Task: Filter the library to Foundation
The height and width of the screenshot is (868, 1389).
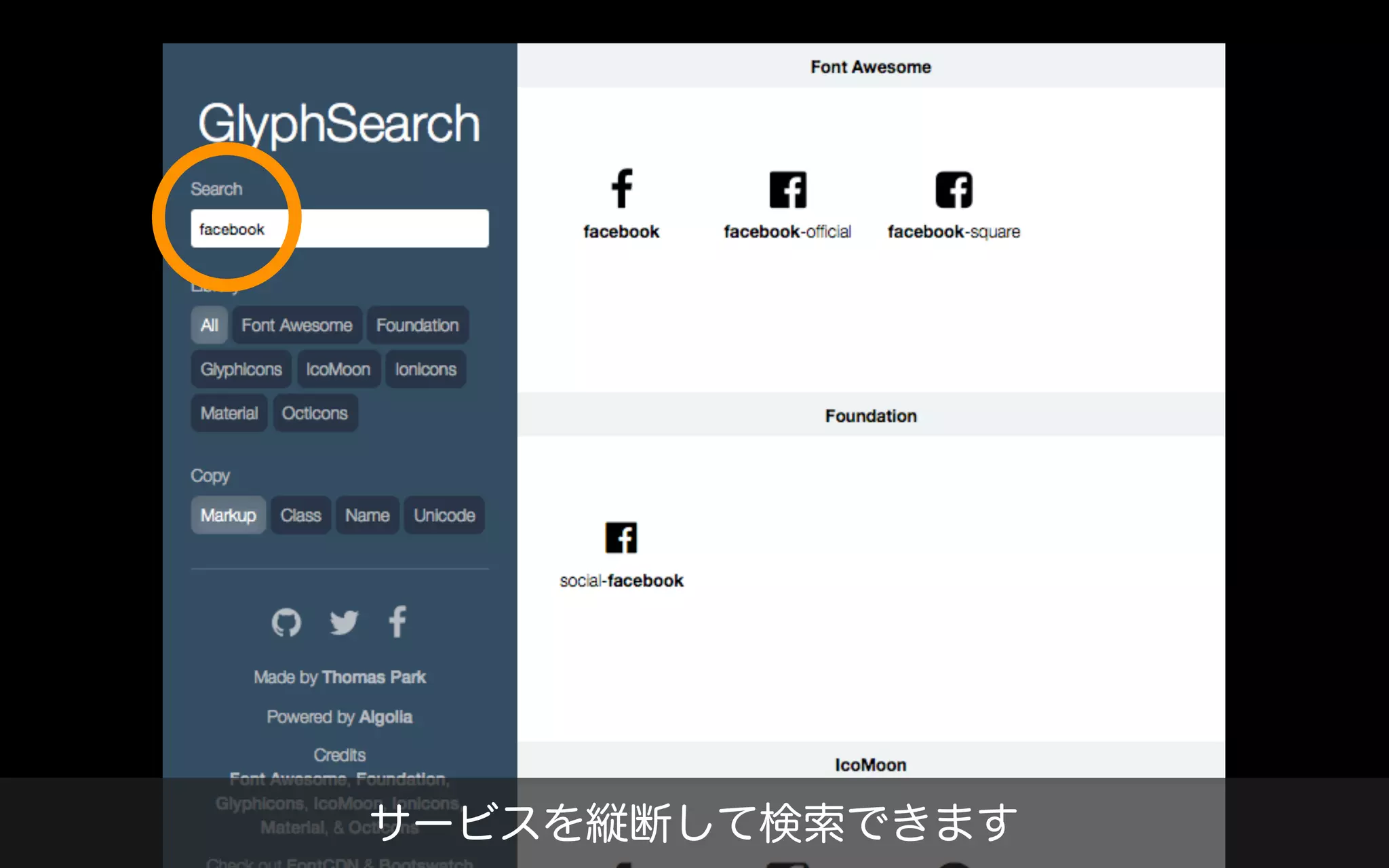Action: 417,325
